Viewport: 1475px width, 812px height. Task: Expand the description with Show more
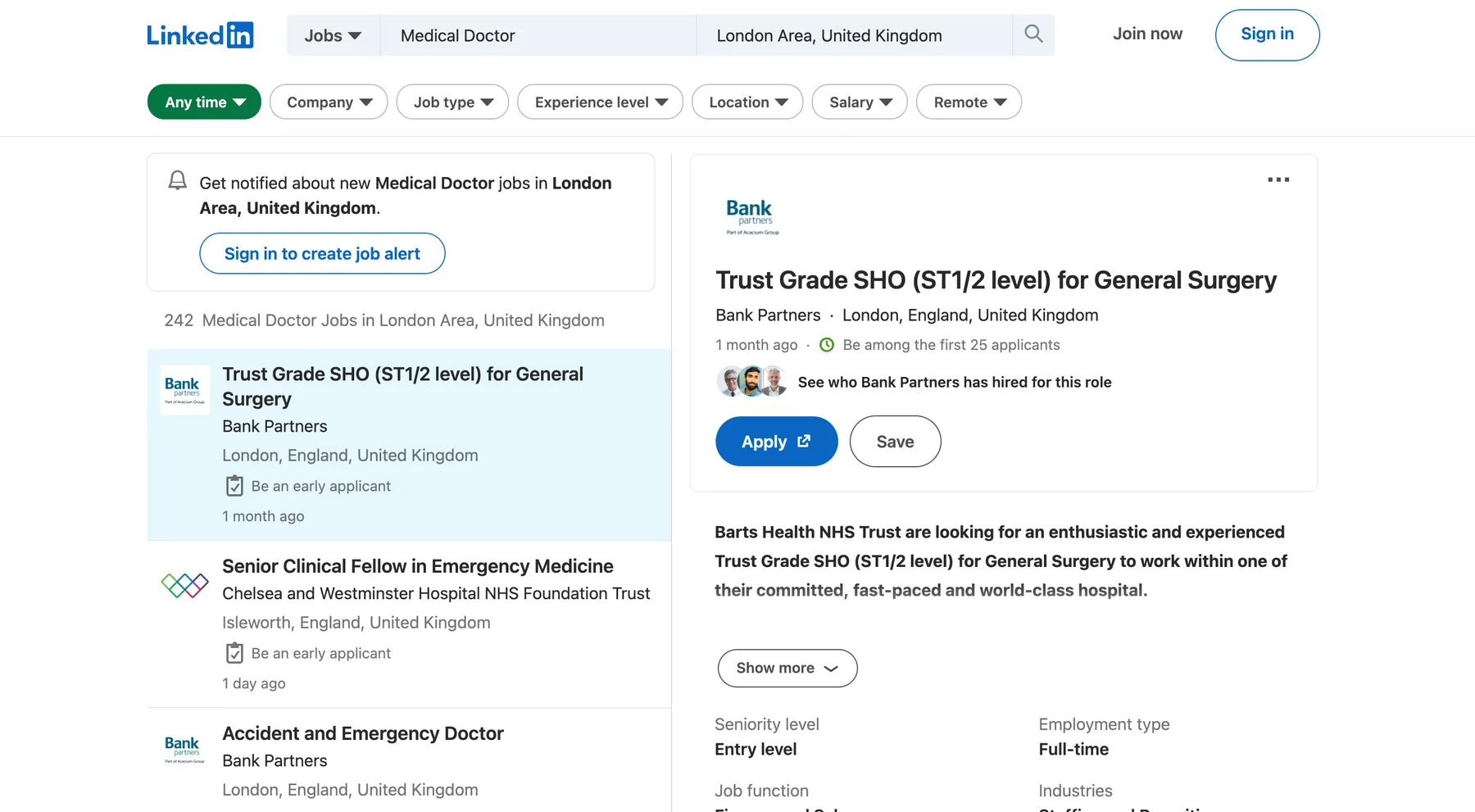point(787,668)
